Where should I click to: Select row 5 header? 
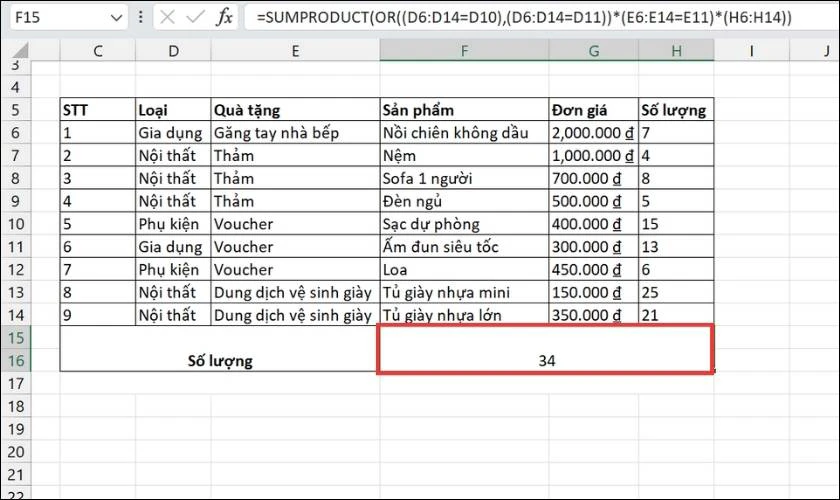16,110
